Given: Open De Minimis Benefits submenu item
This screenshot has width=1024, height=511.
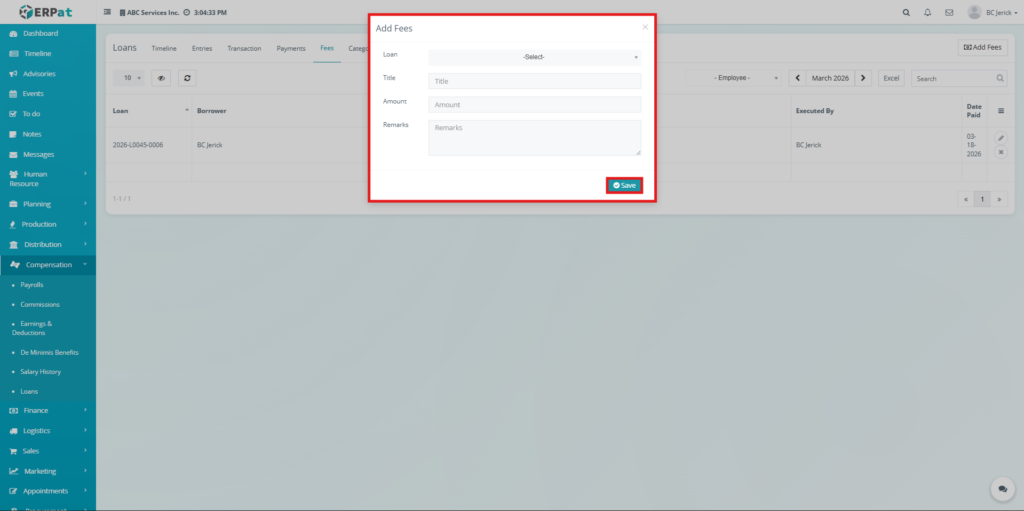Looking at the screenshot, I should [x=49, y=352].
